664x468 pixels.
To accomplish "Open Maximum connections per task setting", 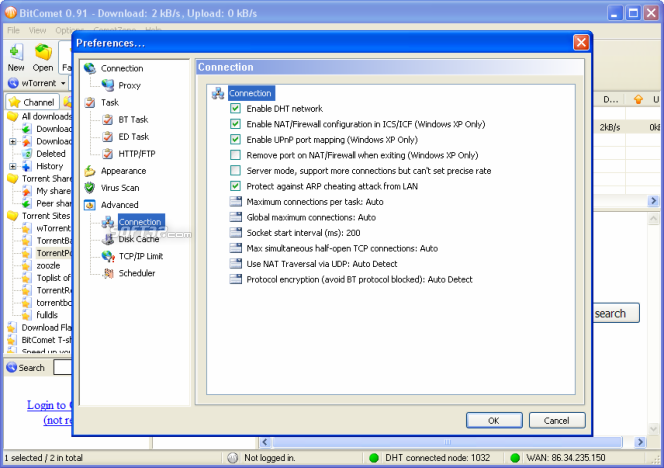I will (315, 202).
